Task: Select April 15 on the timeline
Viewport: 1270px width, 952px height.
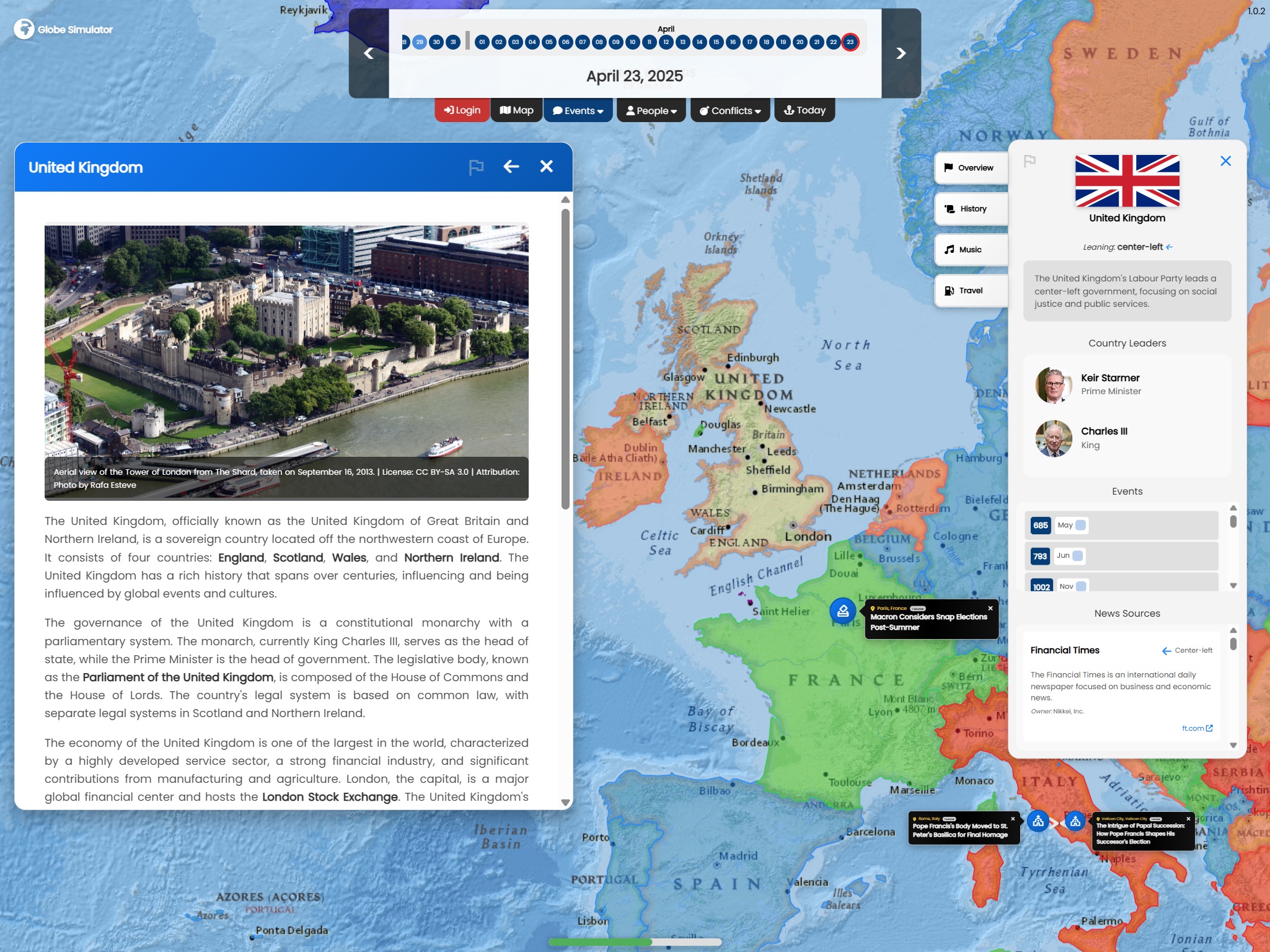Action: coord(716,42)
